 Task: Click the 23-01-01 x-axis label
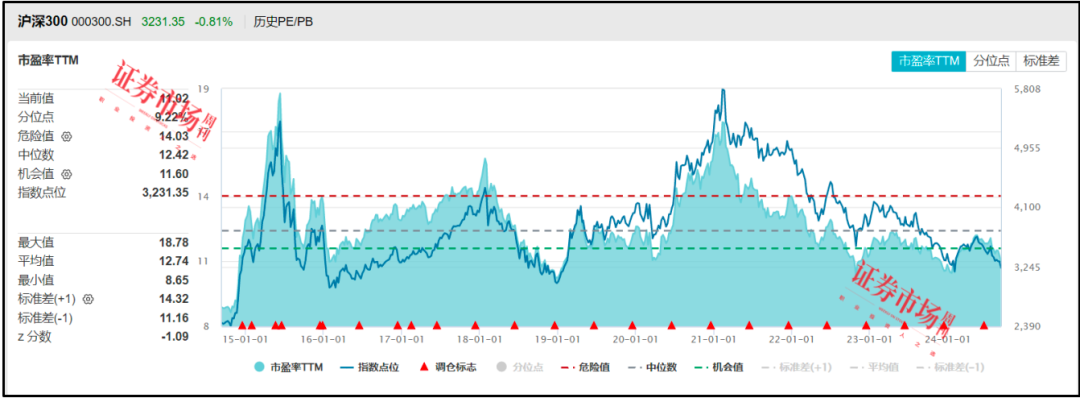click(x=869, y=339)
